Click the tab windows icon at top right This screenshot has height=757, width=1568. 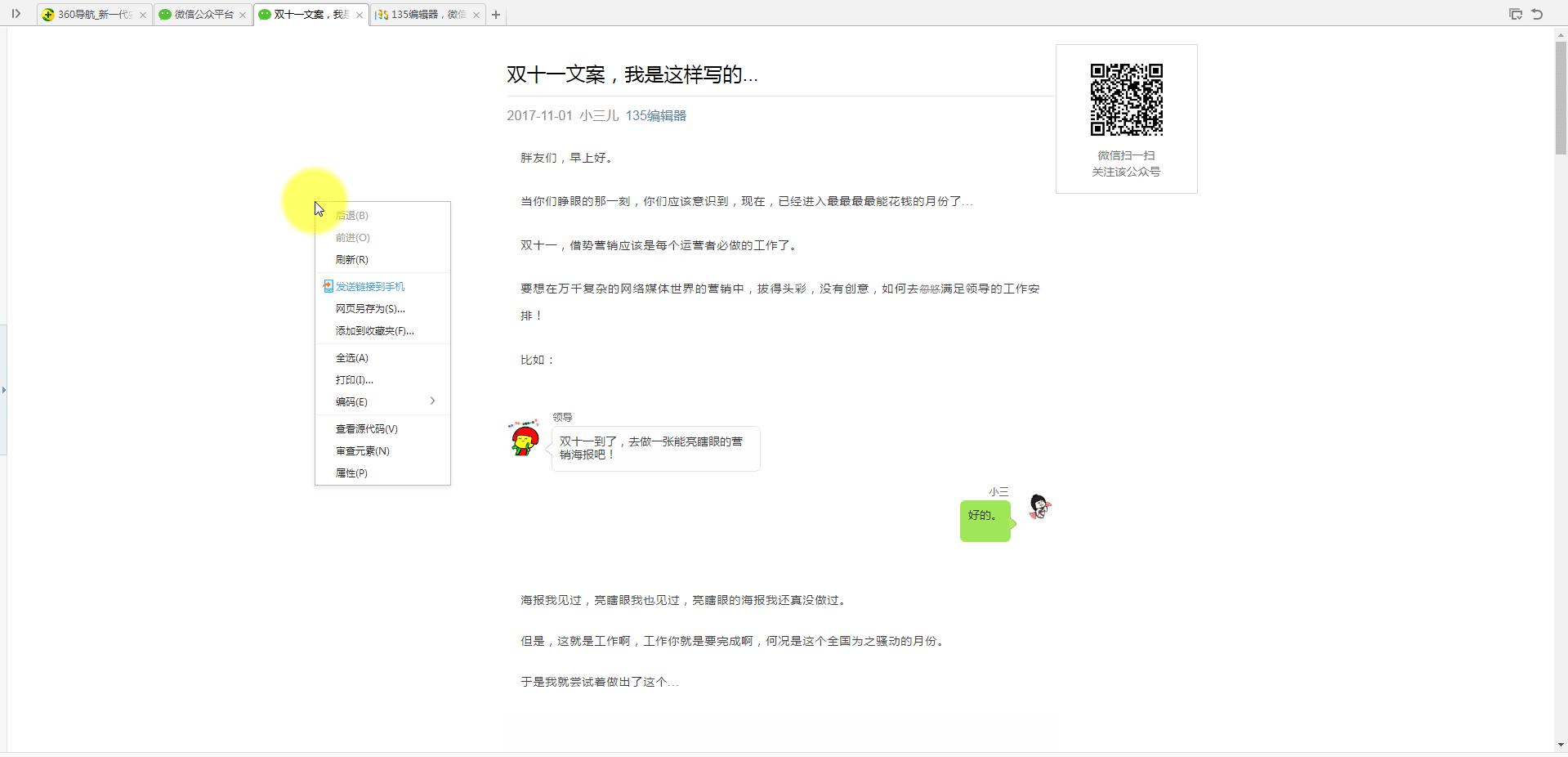coord(1516,14)
